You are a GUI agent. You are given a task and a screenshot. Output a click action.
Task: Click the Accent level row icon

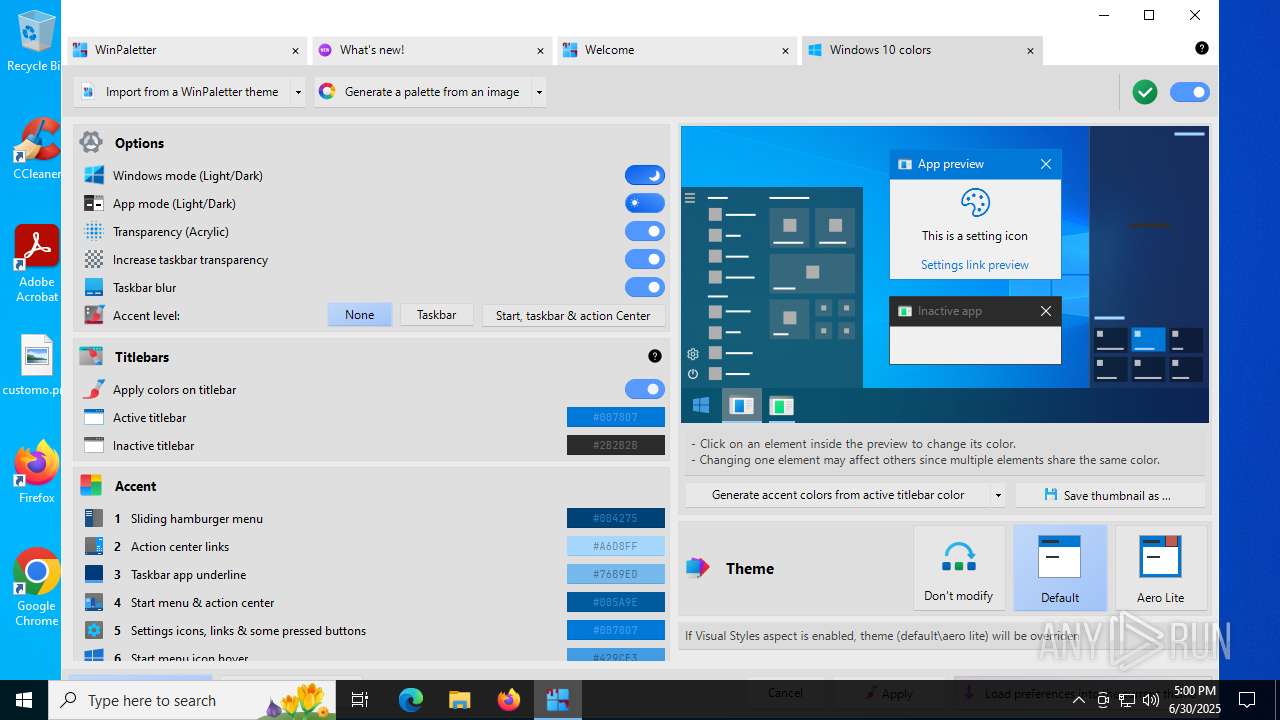pos(94,315)
